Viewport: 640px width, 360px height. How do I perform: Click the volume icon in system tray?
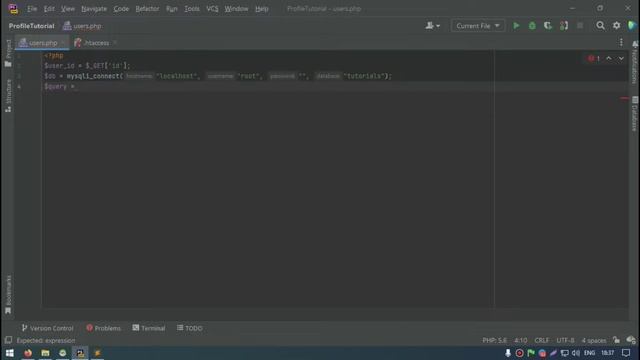(x=576, y=353)
